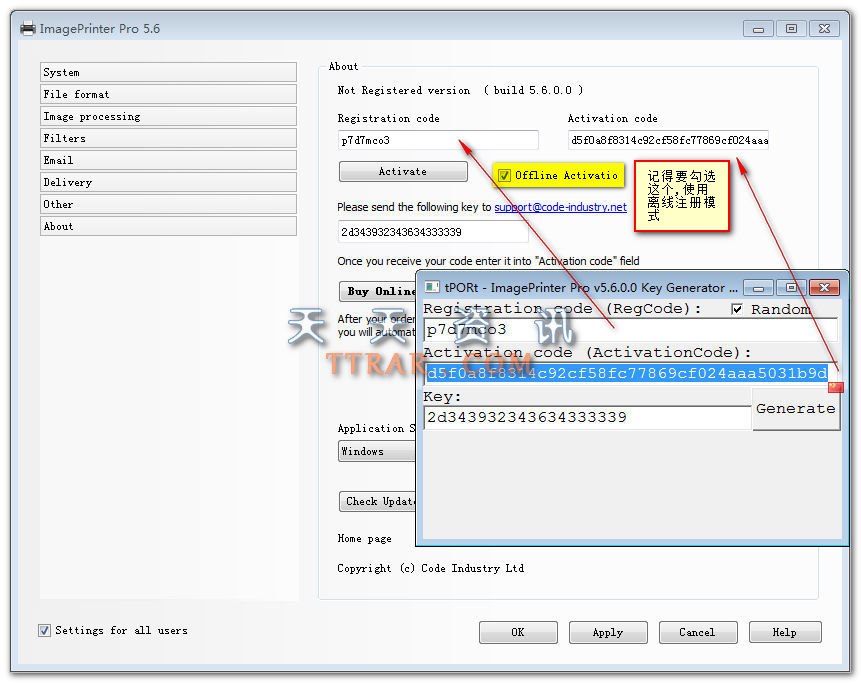Click the Check Update button

(378, 501)
